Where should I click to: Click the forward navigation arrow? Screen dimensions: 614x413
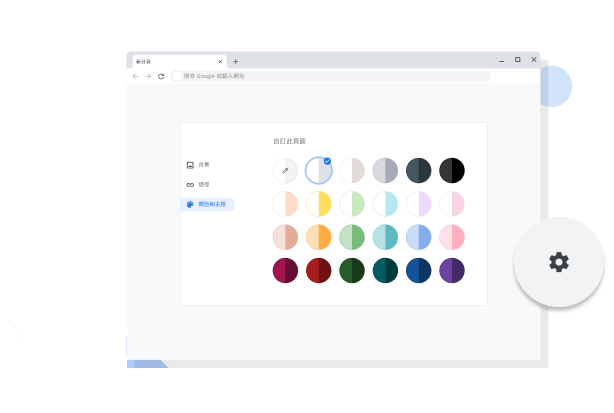148,76
